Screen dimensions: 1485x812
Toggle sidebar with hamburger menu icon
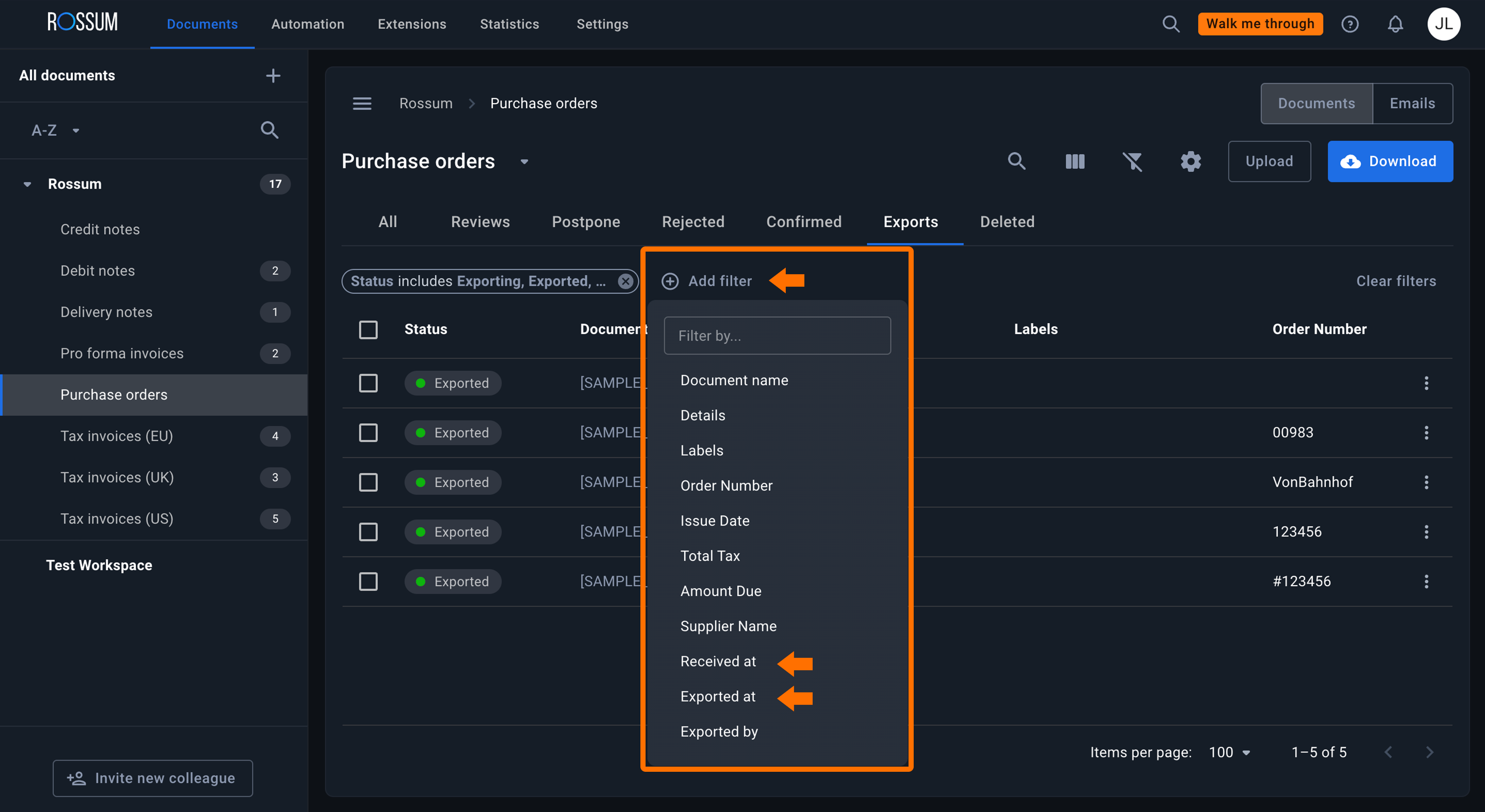point(362,104)
